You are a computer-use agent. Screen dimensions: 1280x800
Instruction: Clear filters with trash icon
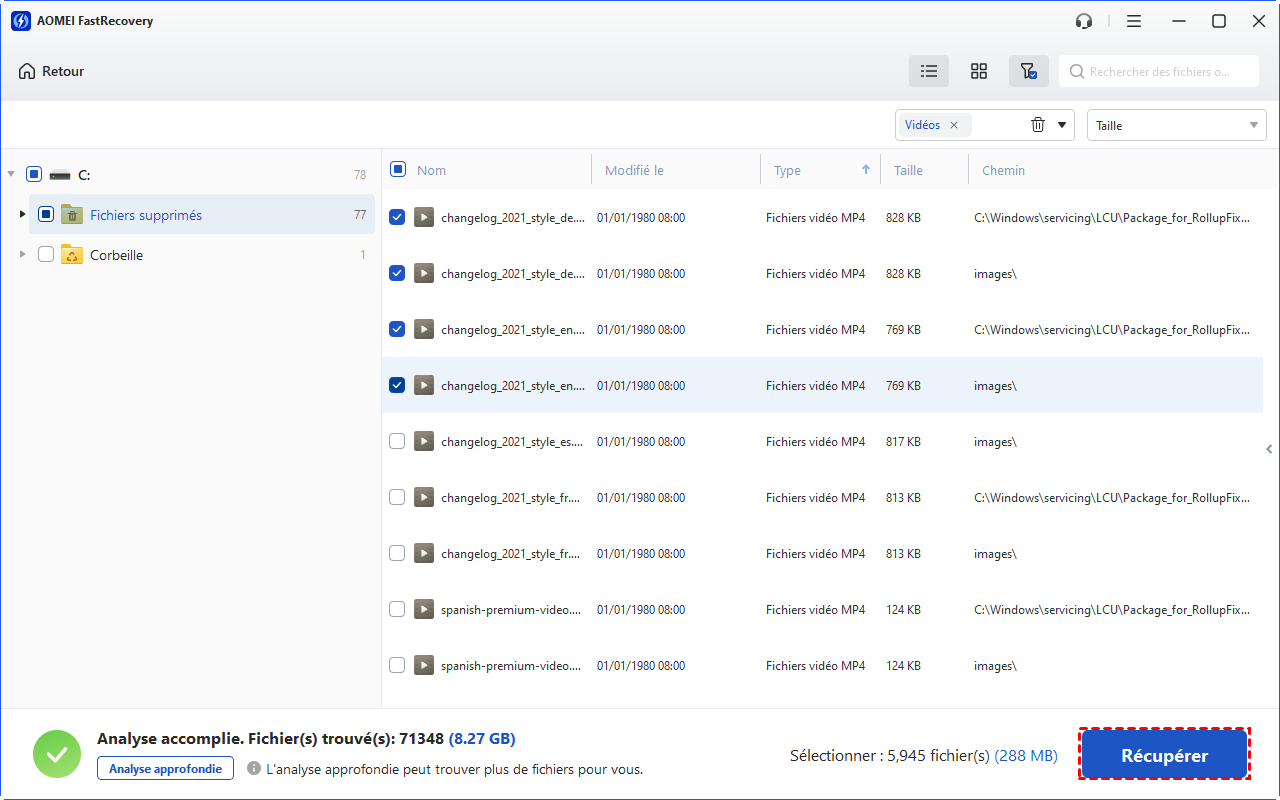click(1038, 125)
